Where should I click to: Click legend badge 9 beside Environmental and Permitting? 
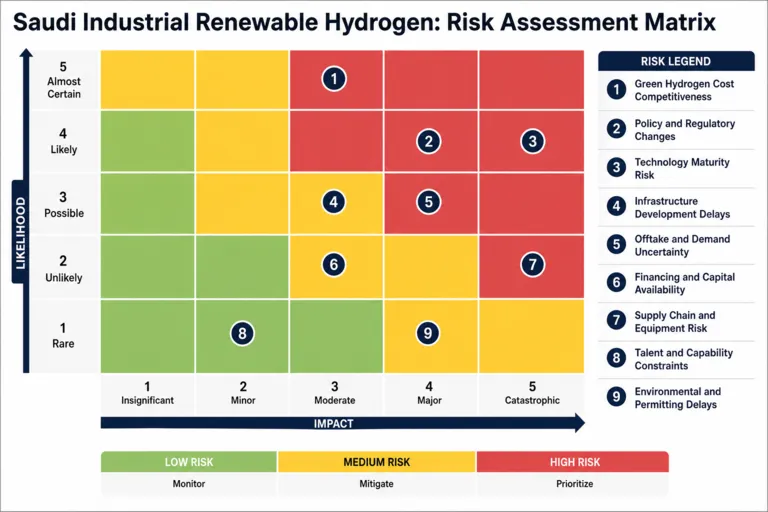616,397
